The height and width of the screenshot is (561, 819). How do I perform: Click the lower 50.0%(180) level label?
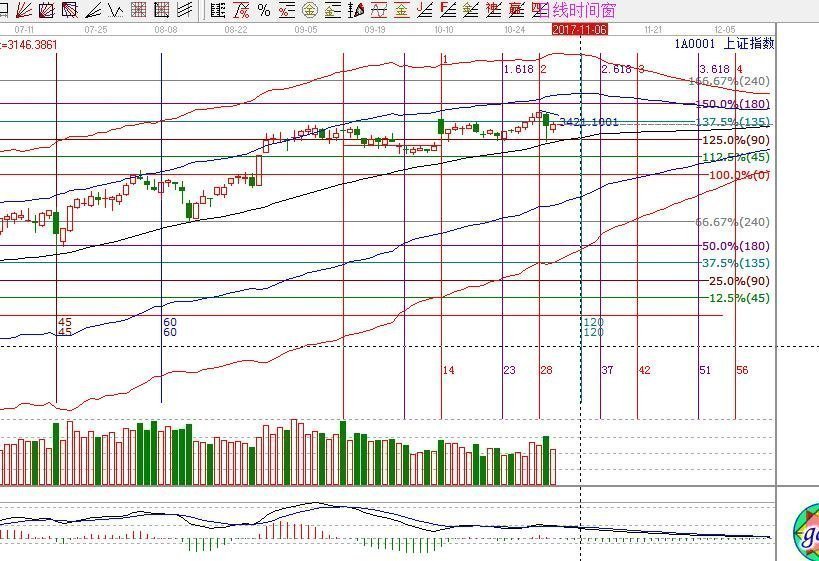736,246
